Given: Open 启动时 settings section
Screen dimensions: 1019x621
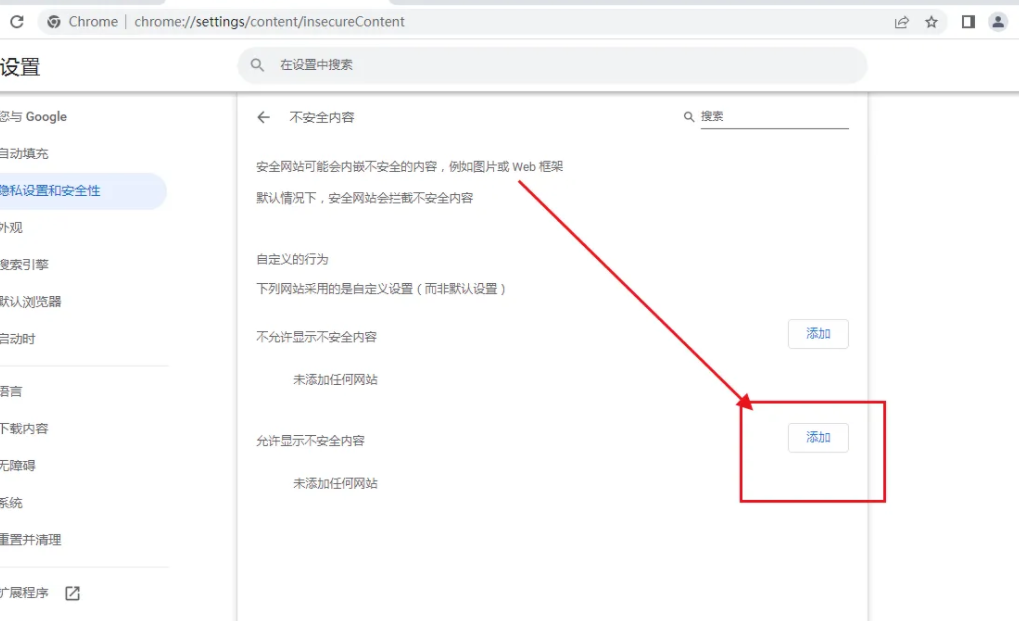Looking at the screenshot, I should click(18, 339).
